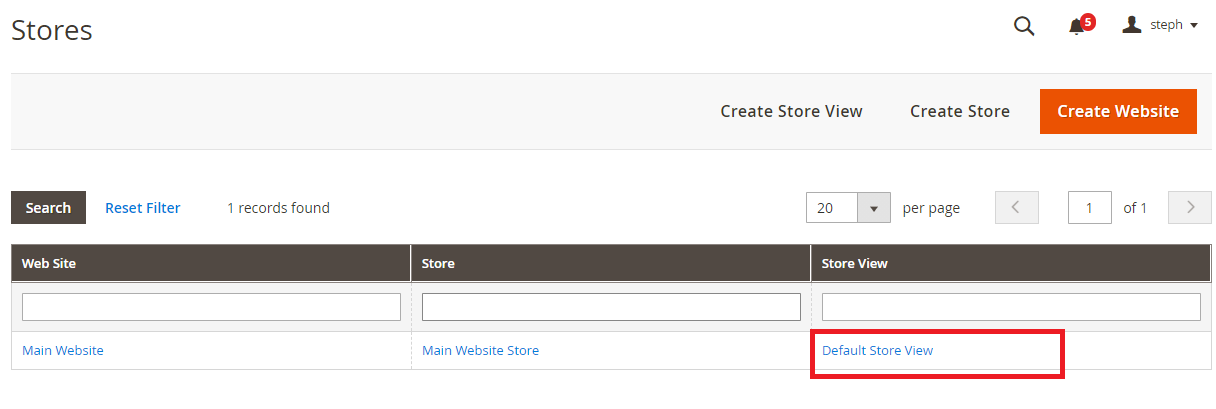This screenshot has height=409, width=1216.
Task: Open the Main Website Store link
Action: [480, 350]
